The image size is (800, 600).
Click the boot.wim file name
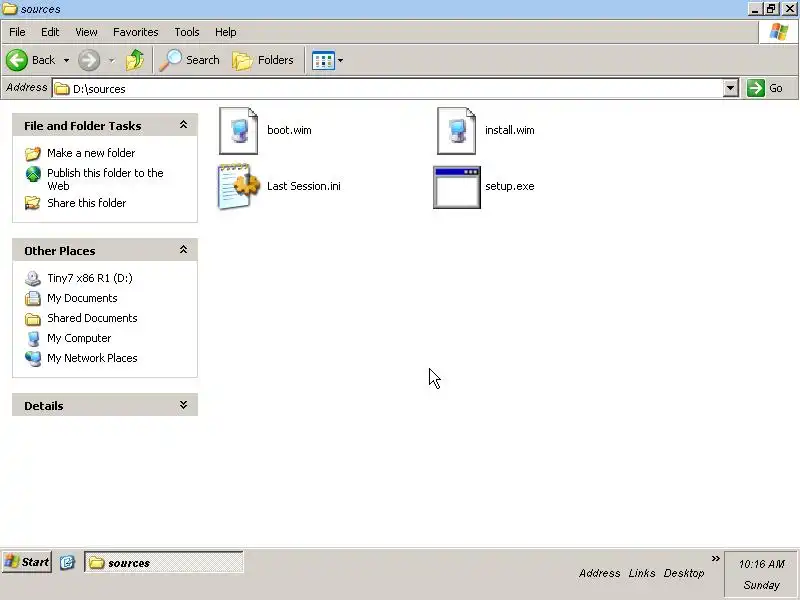[289, 130]
